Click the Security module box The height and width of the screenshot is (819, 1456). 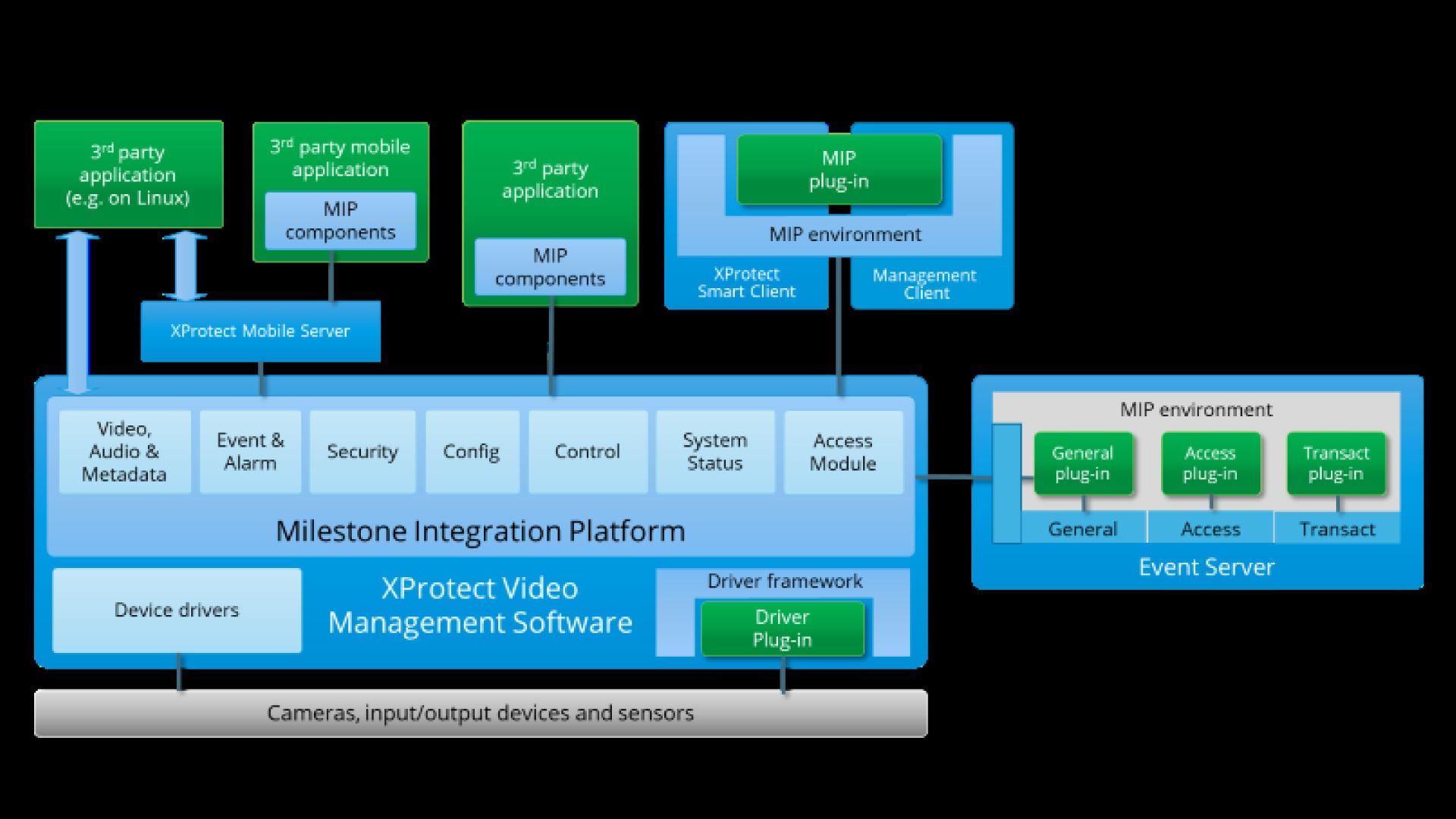(362, 452)
